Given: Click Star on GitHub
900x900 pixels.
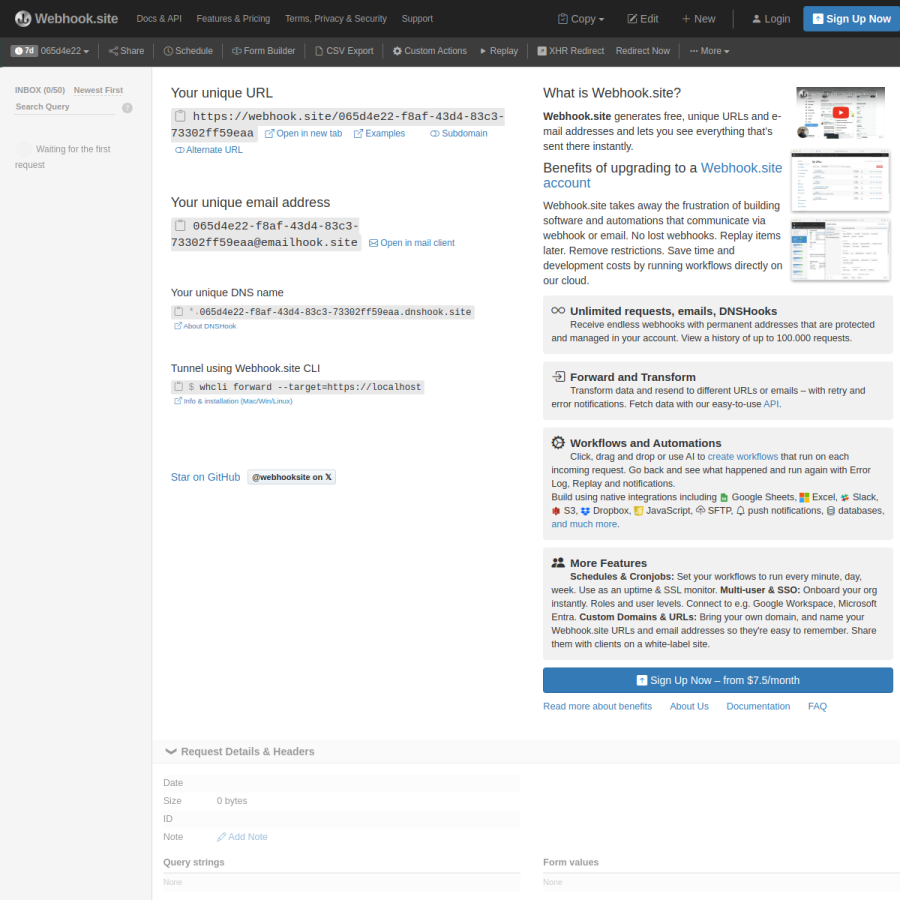Looking at the screenshot, I should point(205,477).
